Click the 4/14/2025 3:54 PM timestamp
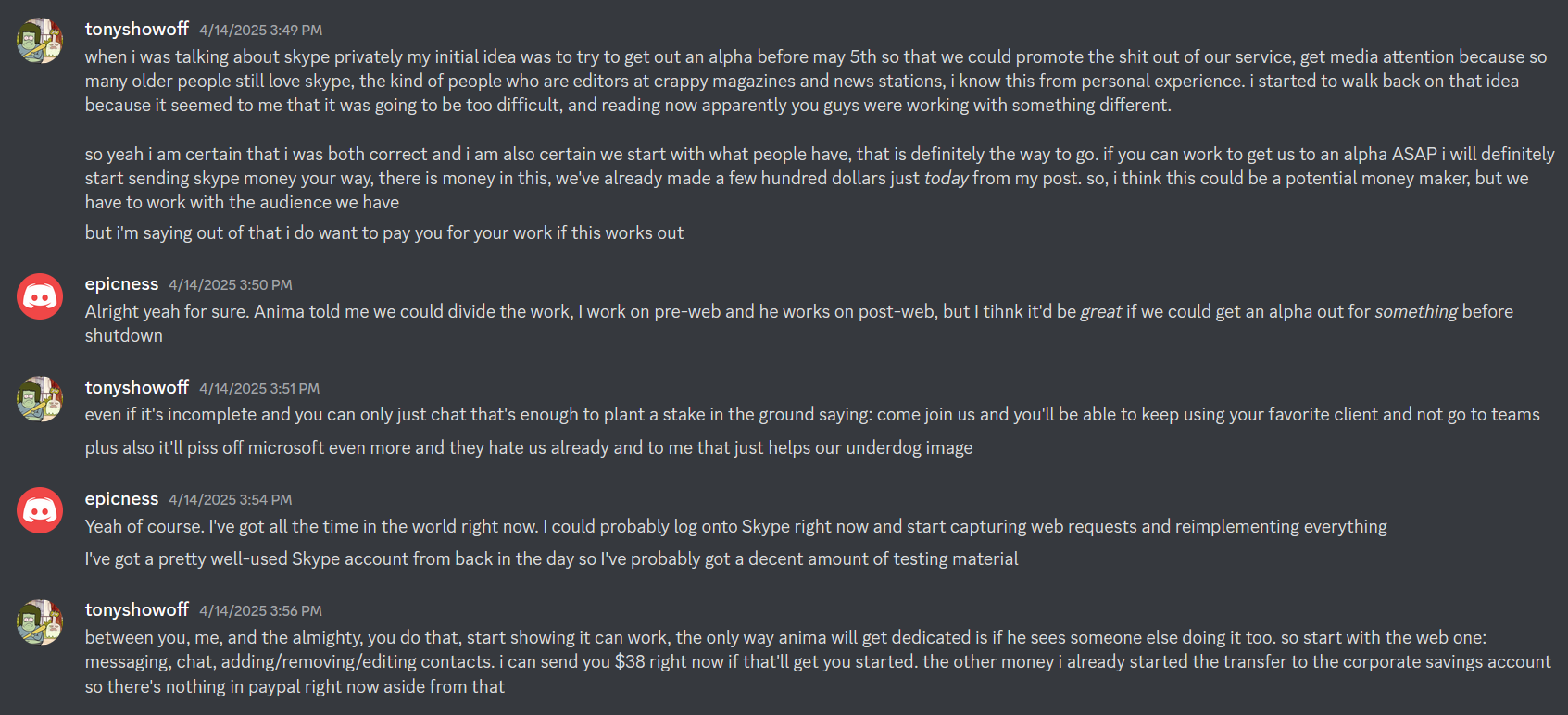The width and height of the screenshot is (1568, 715). 231,500
